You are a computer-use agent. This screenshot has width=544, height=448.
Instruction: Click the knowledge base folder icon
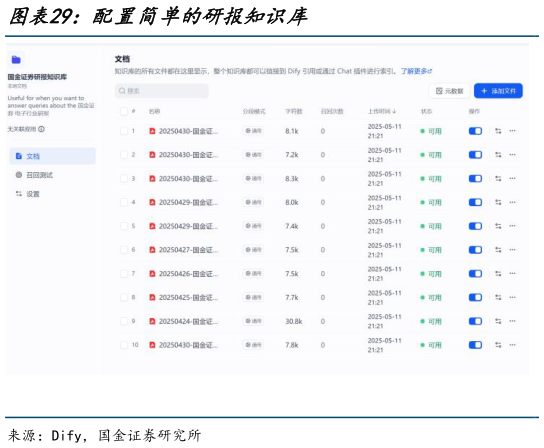16,60
